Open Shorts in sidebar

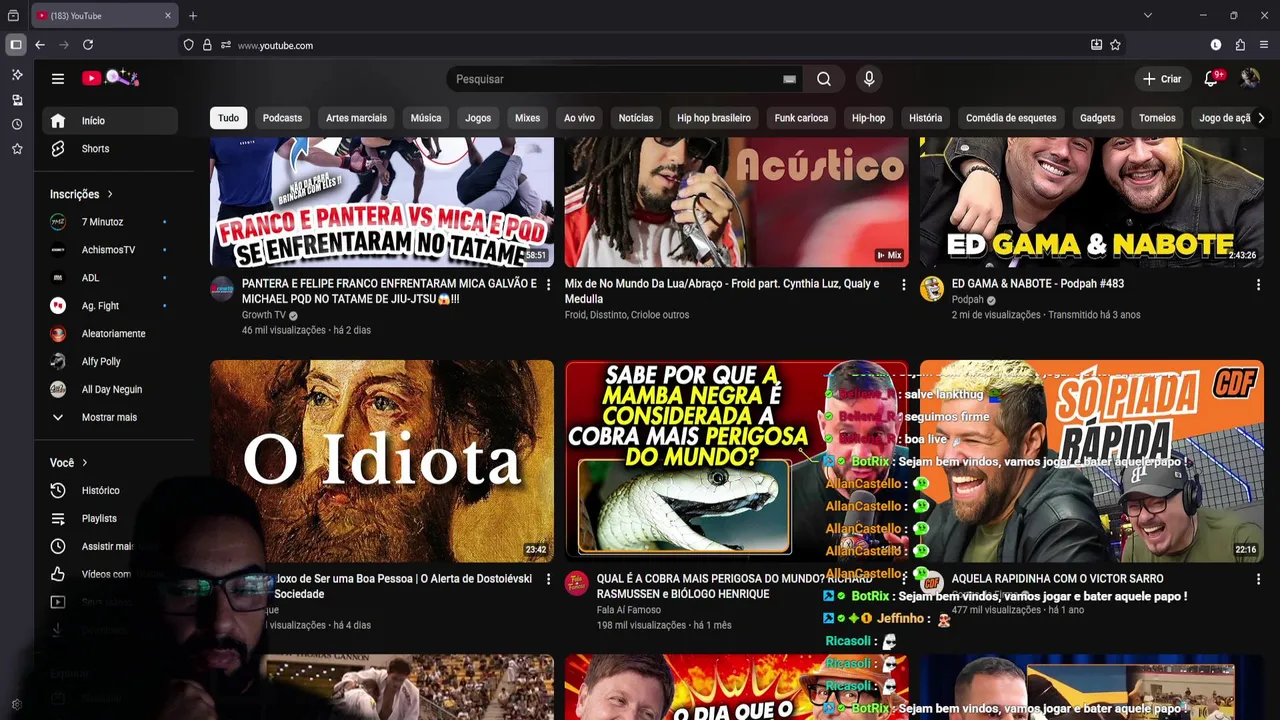[110, 149]
